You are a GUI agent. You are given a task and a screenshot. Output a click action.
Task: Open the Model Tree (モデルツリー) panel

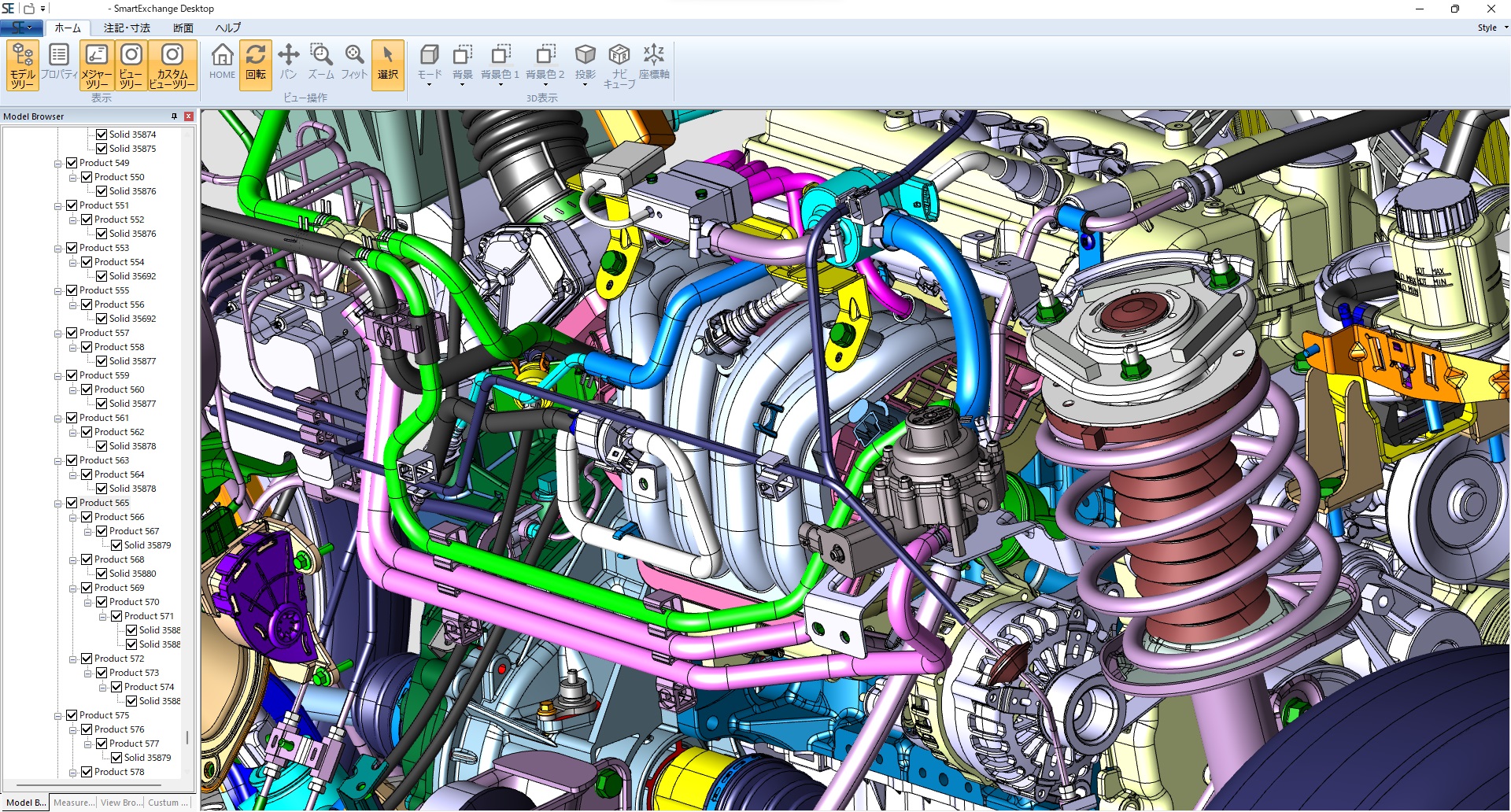coord(23,65)
